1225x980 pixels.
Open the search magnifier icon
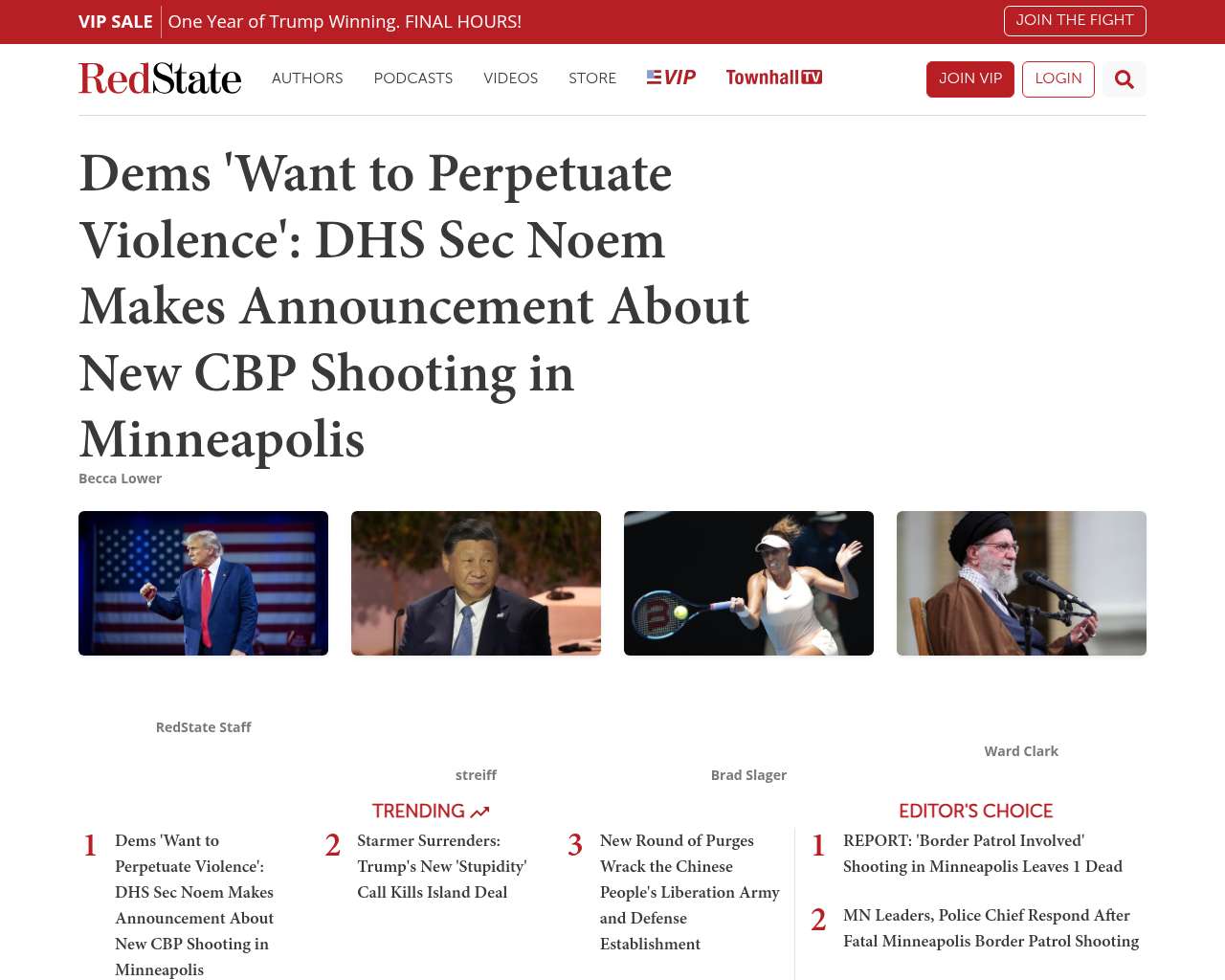1124,79
